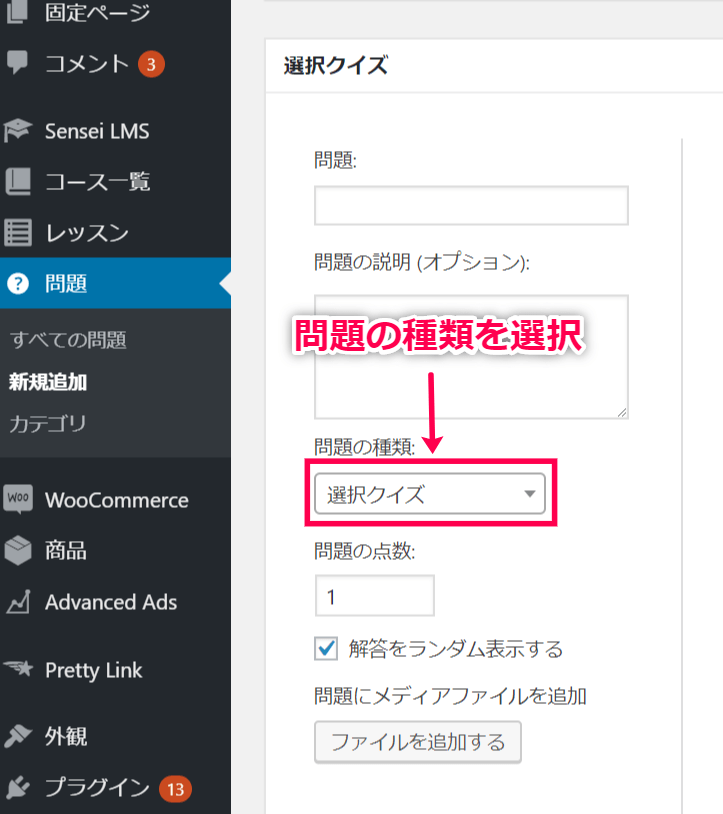Viewport: 723px width, 814px height.
Task: Click the 外観 paintbrush icon
Action: tap(18, 736)
